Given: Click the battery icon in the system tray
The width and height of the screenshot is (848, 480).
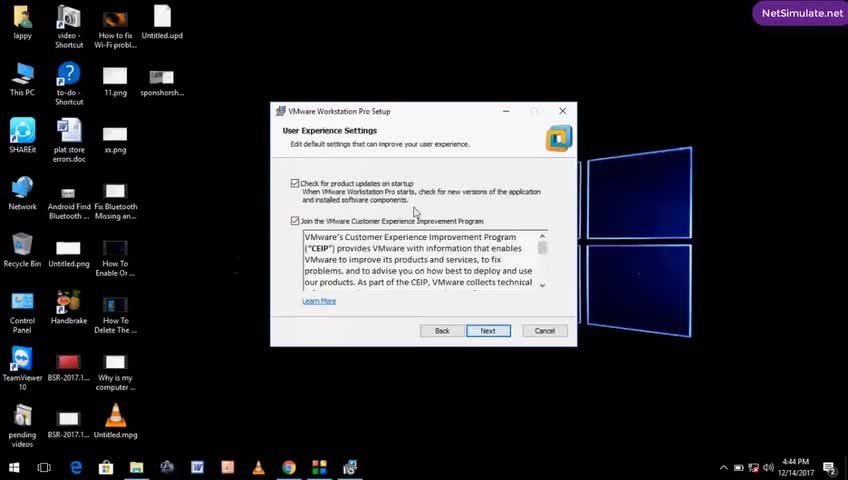Looking at the screenshot, I should click(x=738, y=468).
